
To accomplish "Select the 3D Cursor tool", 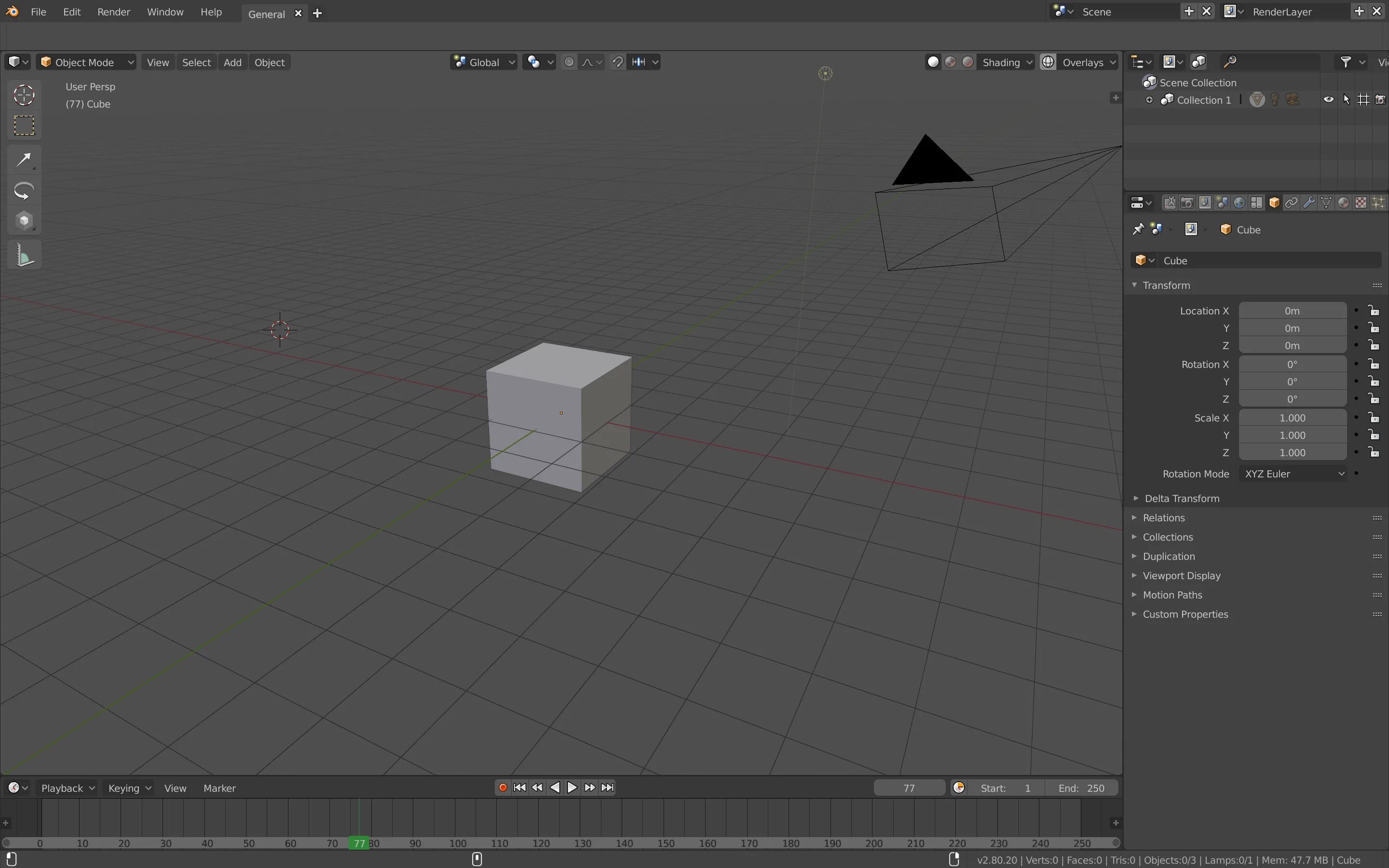I will tap(24, 95).
